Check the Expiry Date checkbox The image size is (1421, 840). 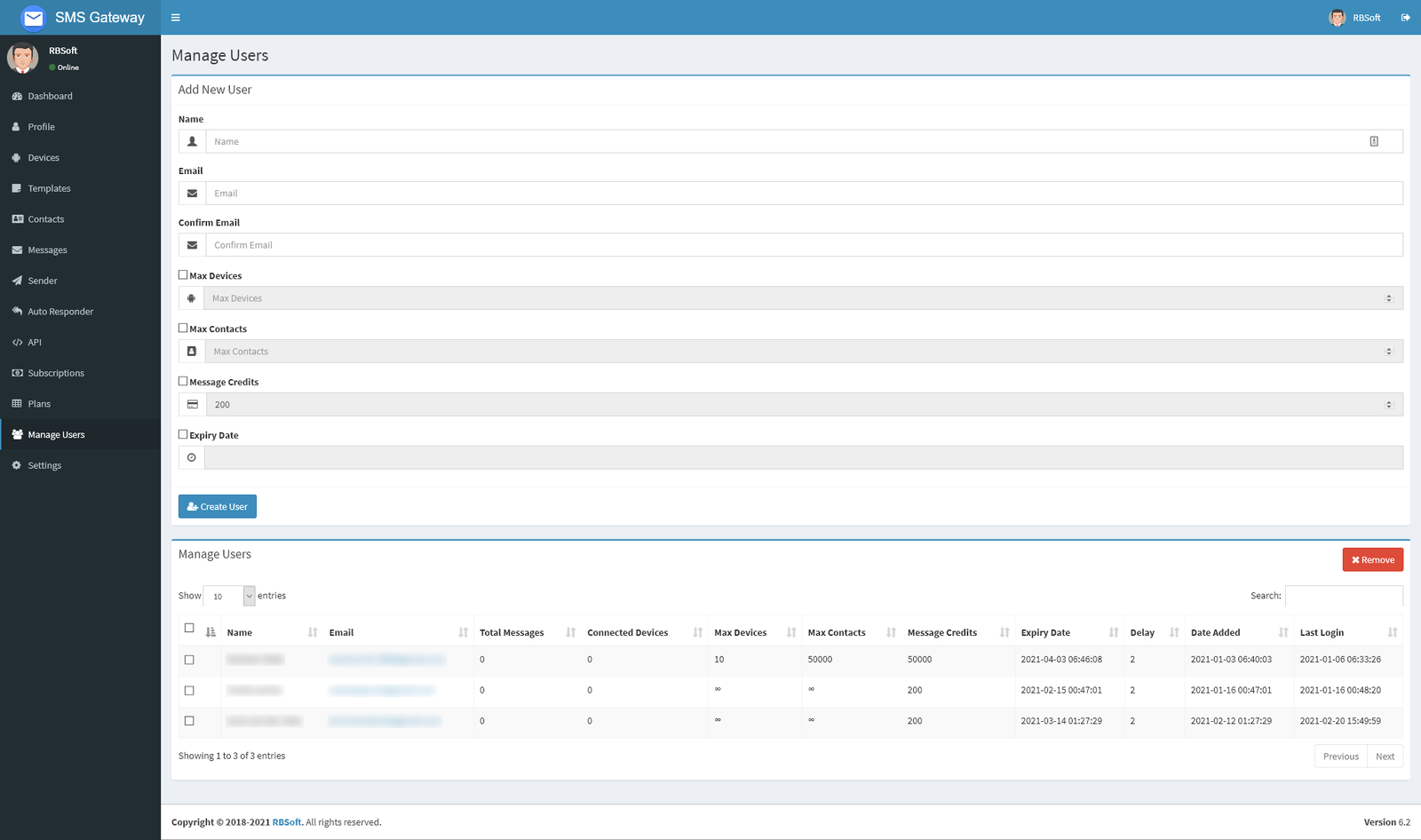click(x=183, y=435)
